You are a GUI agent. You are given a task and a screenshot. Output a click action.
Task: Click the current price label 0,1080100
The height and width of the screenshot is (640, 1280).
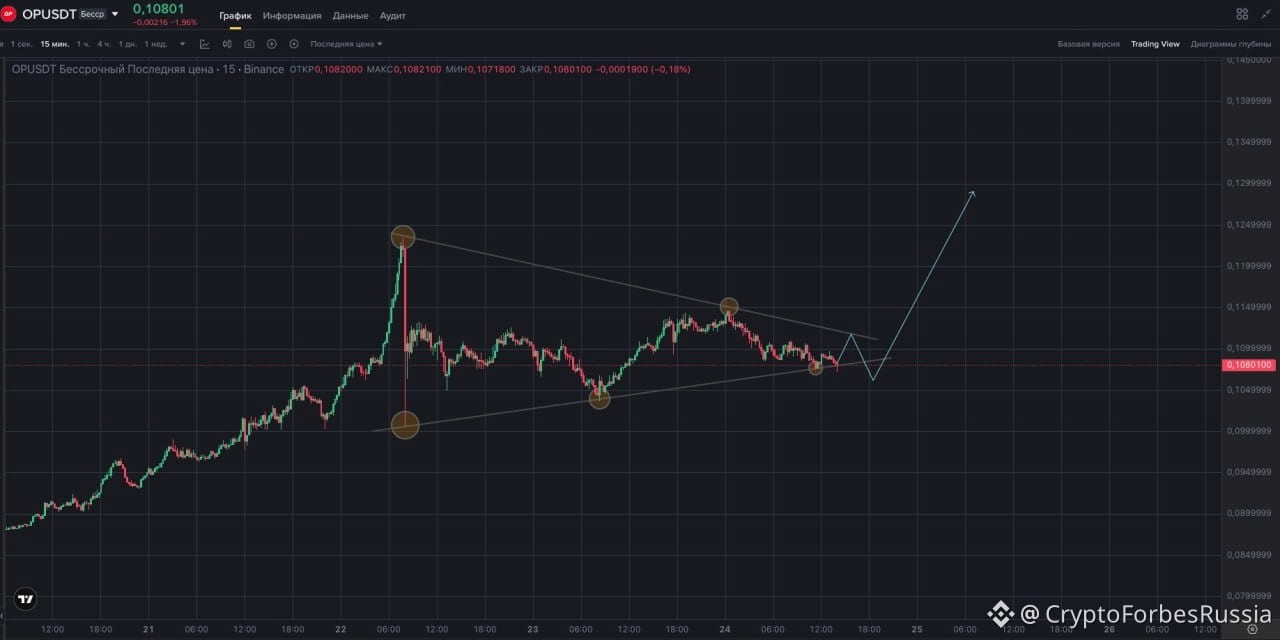[1249, 365]
